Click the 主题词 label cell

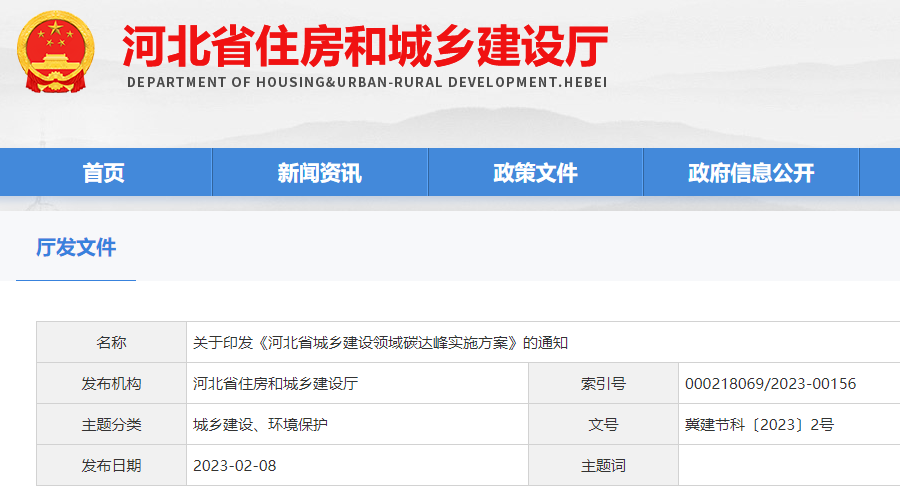[x=603, y=465]
